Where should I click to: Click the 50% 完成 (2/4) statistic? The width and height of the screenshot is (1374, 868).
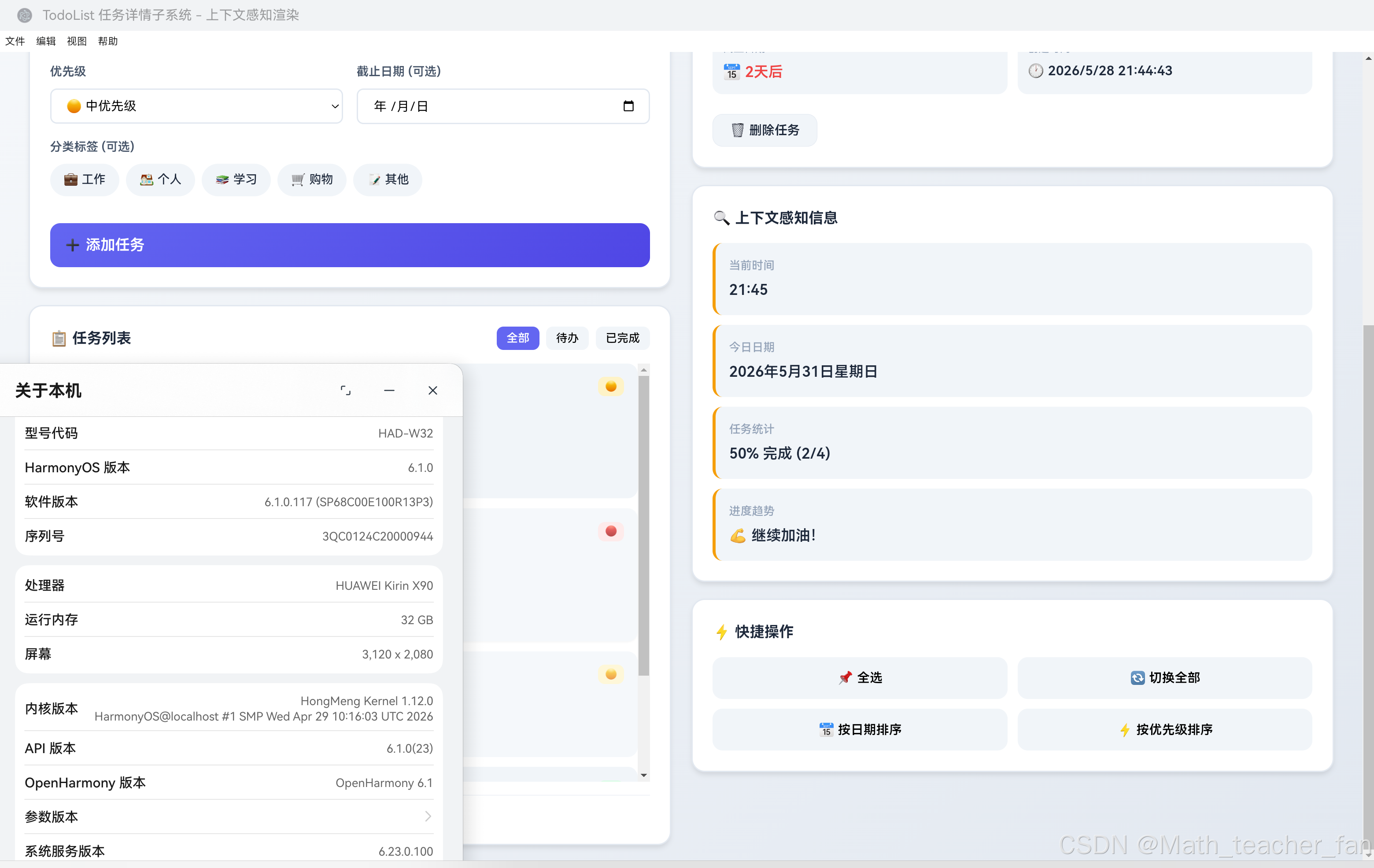click(779, 453)
